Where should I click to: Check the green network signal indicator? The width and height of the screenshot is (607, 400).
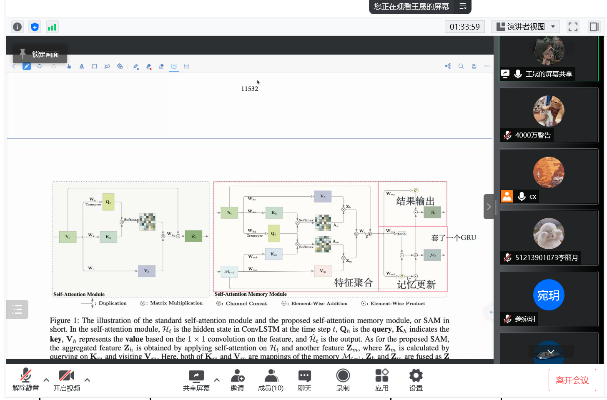pos(52,26)
